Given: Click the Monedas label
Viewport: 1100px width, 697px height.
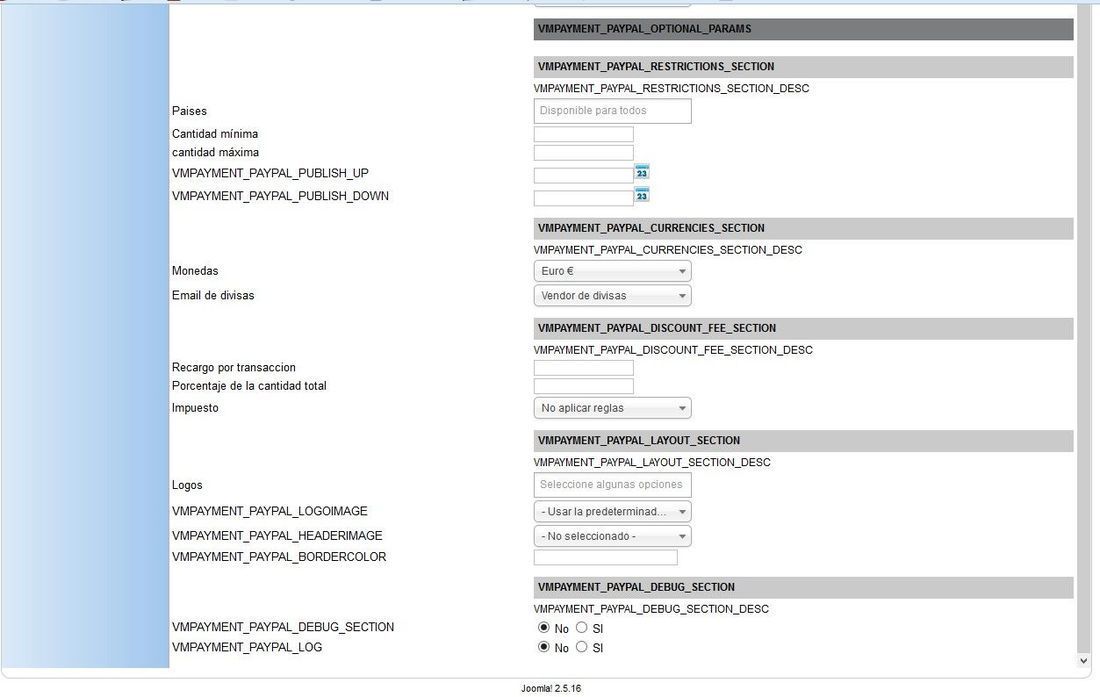Looking at the screenshot, I should [195, 271].
